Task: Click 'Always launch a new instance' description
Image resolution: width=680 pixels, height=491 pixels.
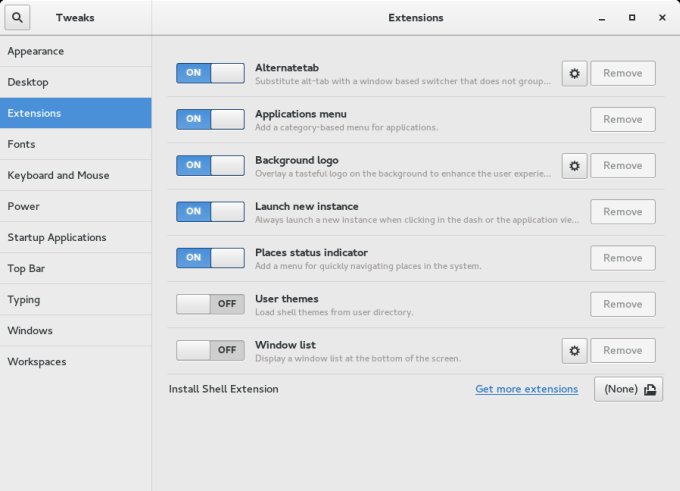Action: pos(417,220)
